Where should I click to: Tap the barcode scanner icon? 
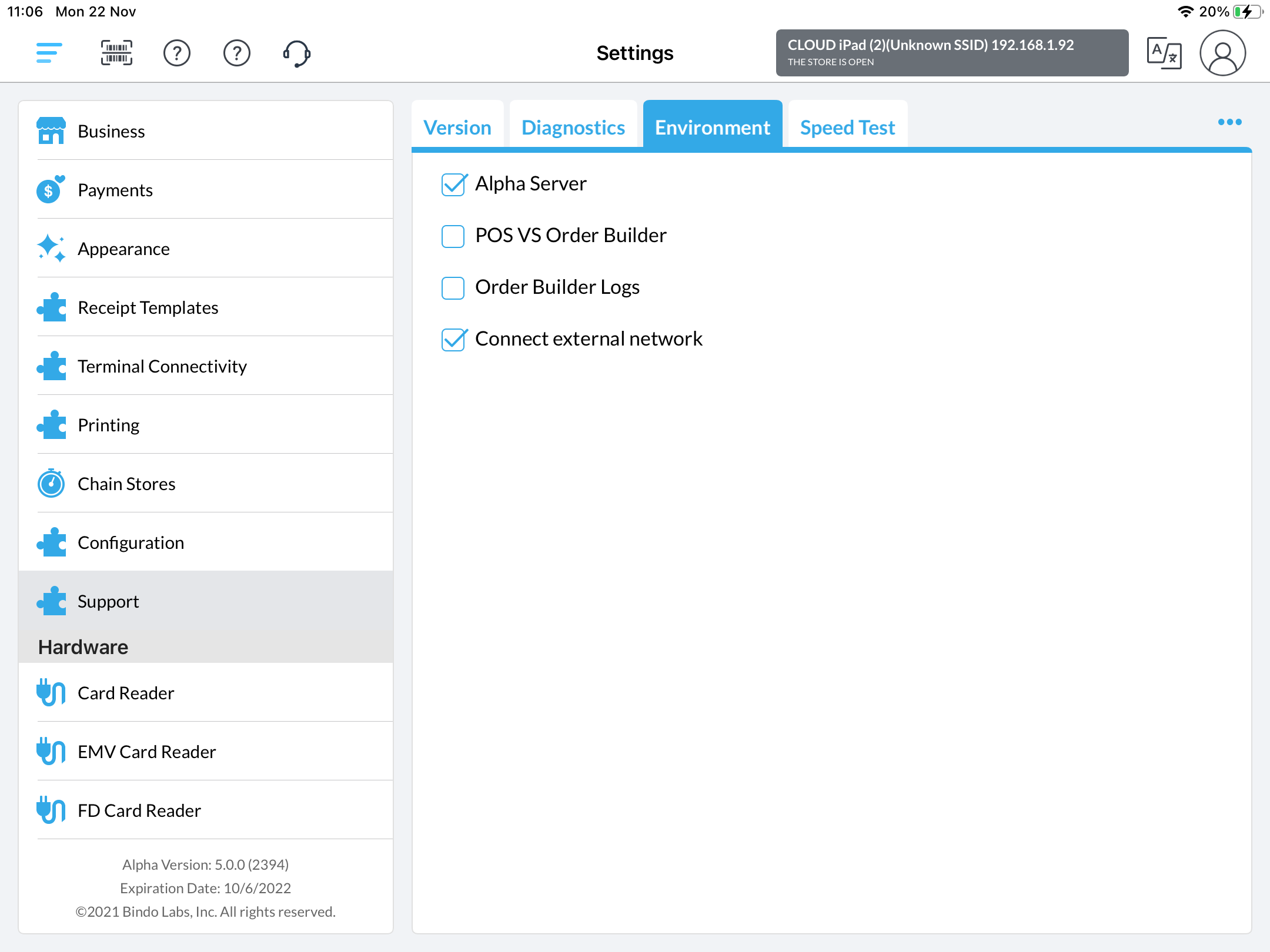coord(116,53)
